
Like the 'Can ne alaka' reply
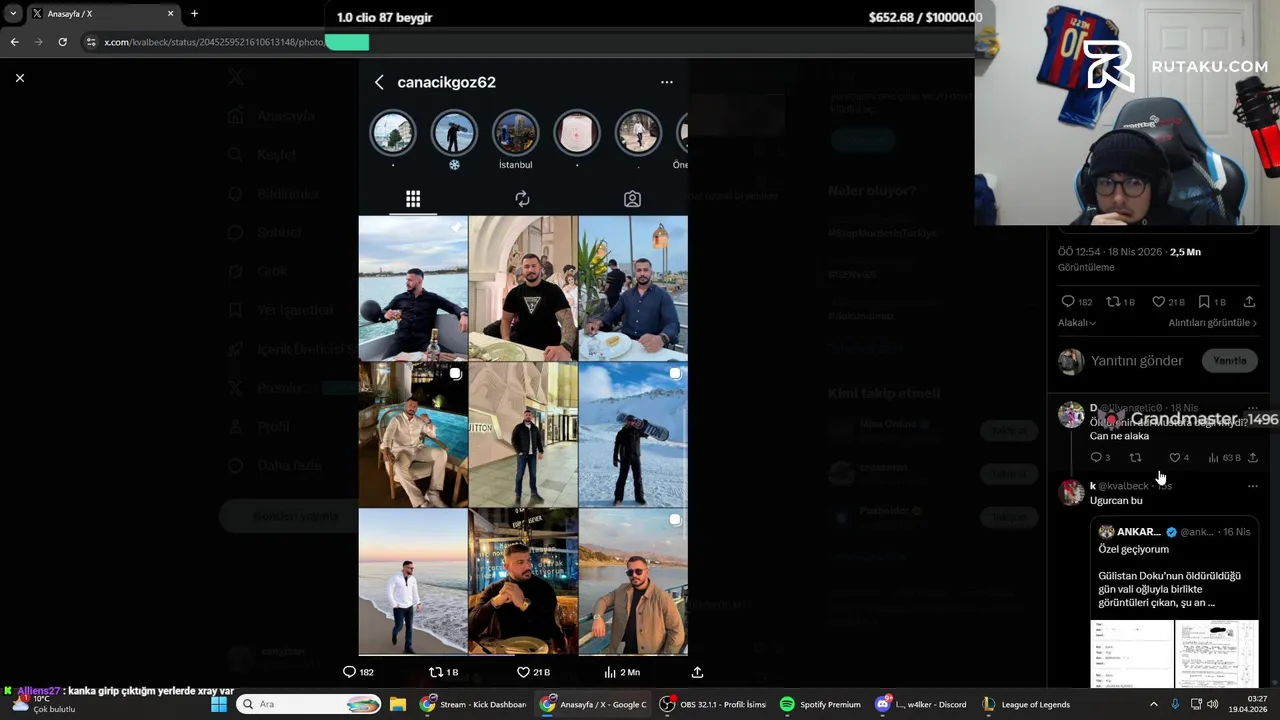(x=1175, y=457)
